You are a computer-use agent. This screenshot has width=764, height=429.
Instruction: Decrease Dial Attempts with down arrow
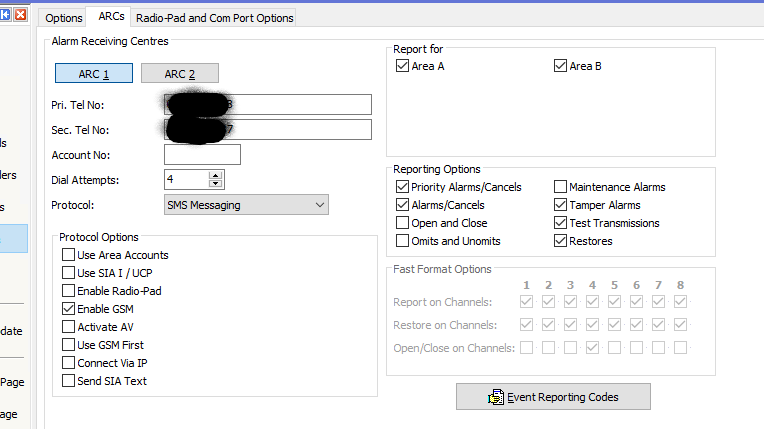[215, 184]
